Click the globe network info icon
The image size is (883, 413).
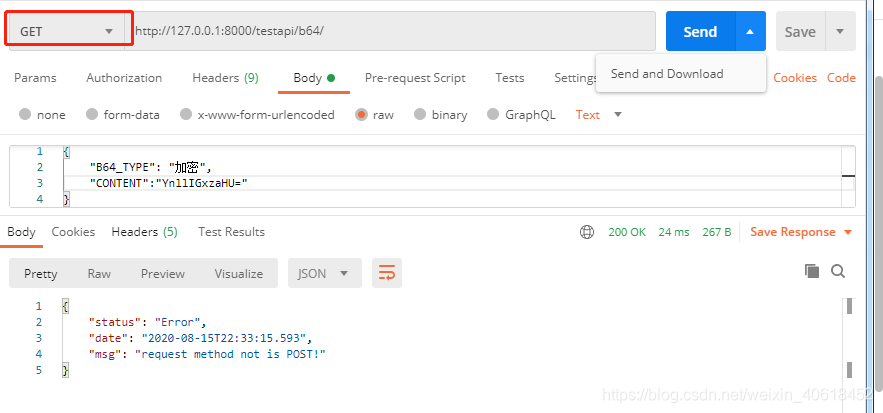pyautogui.click(x=587, y=232)
